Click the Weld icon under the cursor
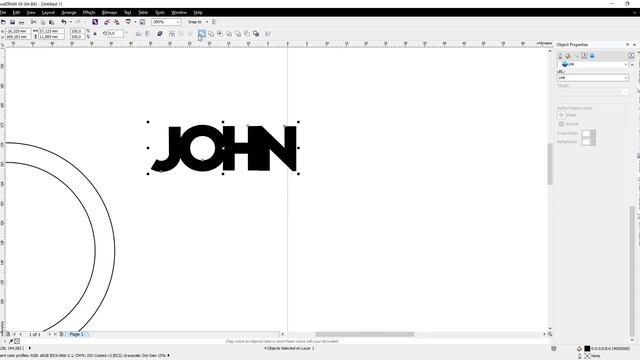The image size is (640, 360). click(x=202, y=33)
